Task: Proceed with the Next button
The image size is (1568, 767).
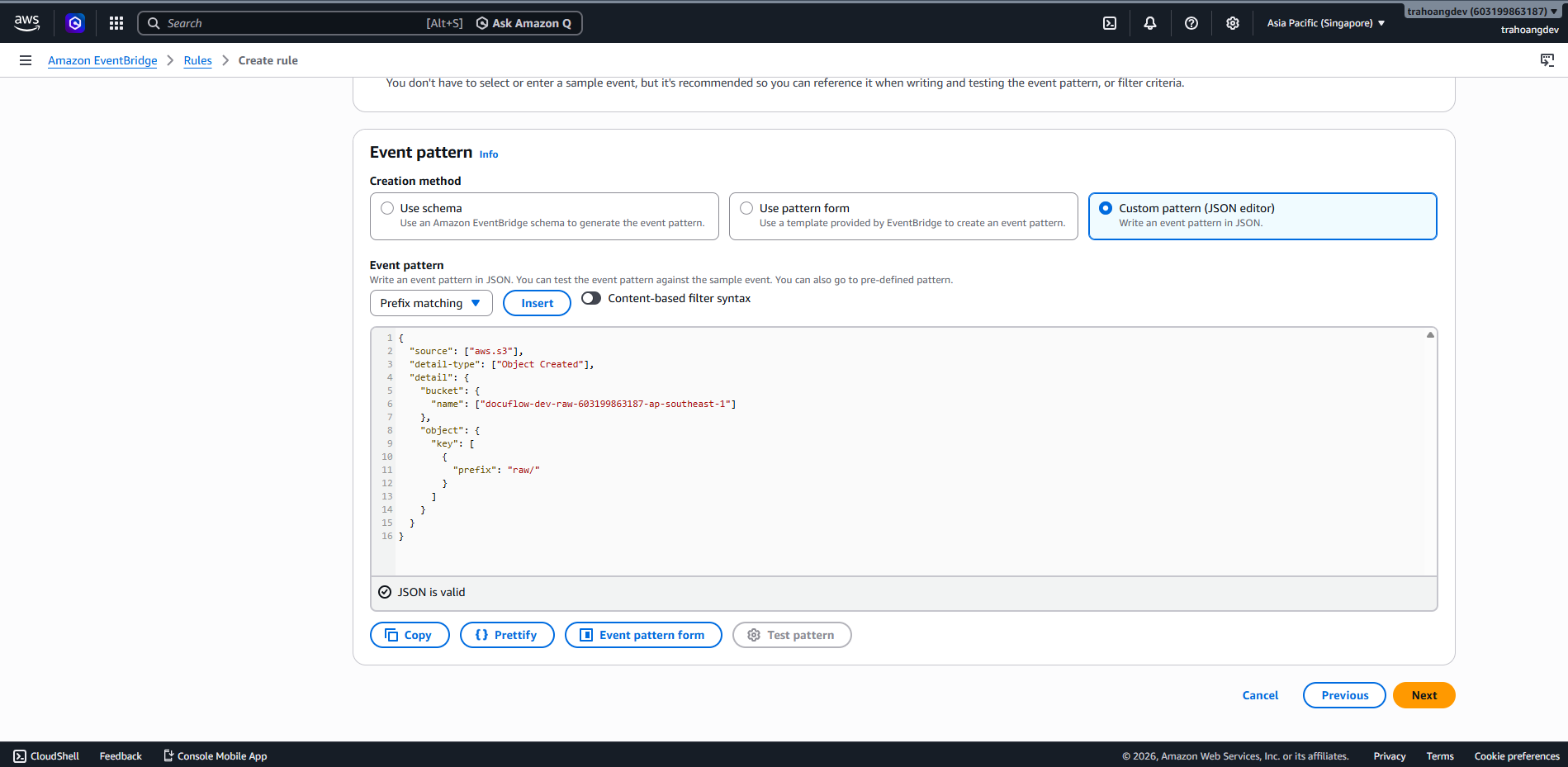Action: pos(1424,695)
